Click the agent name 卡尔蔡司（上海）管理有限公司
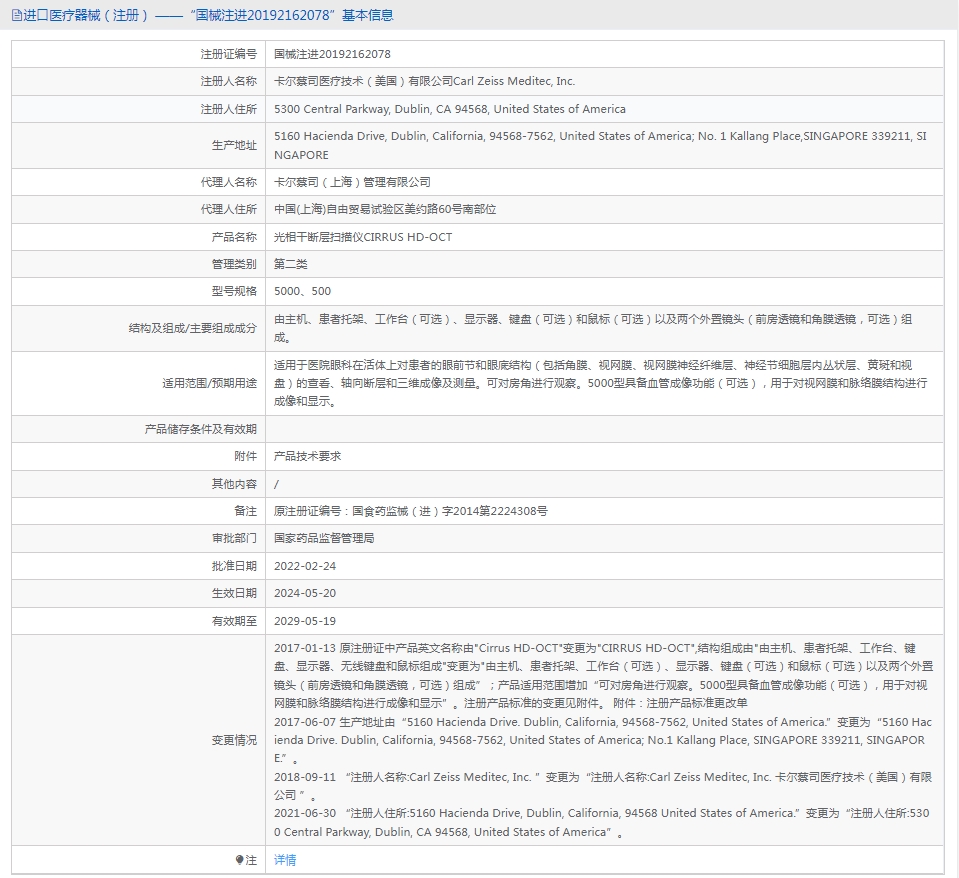Image resolution: width=959 pixels, height=878 pixels. (x=352, y=182)
